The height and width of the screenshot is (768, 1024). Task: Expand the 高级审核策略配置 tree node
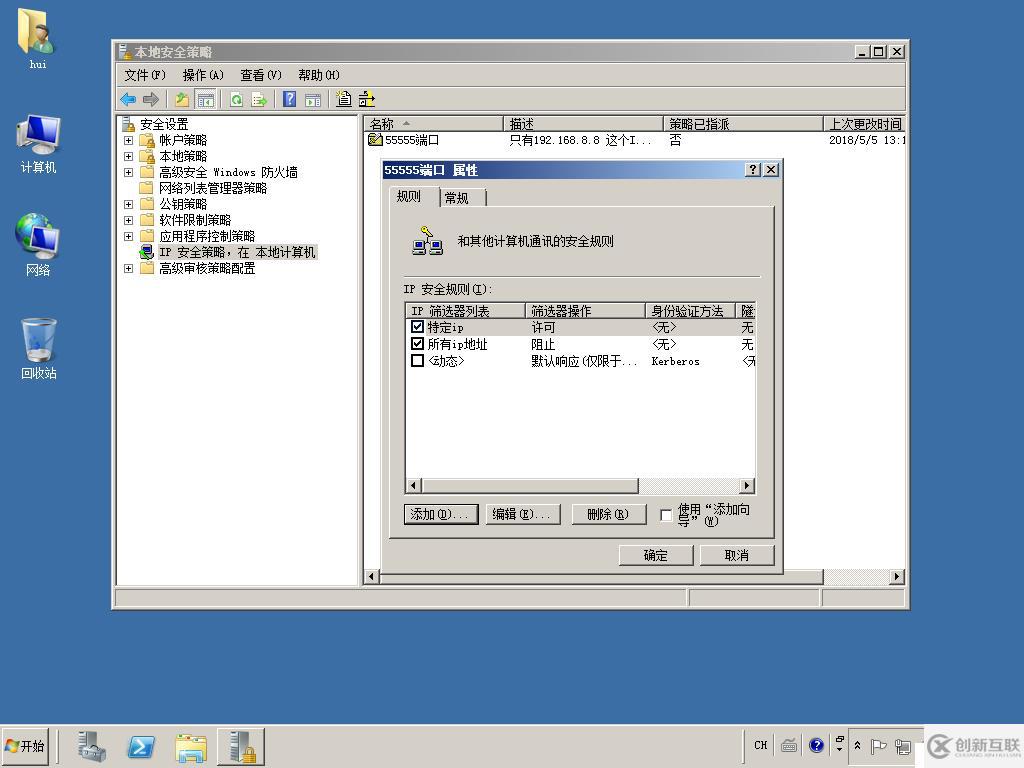coord(129,268)
